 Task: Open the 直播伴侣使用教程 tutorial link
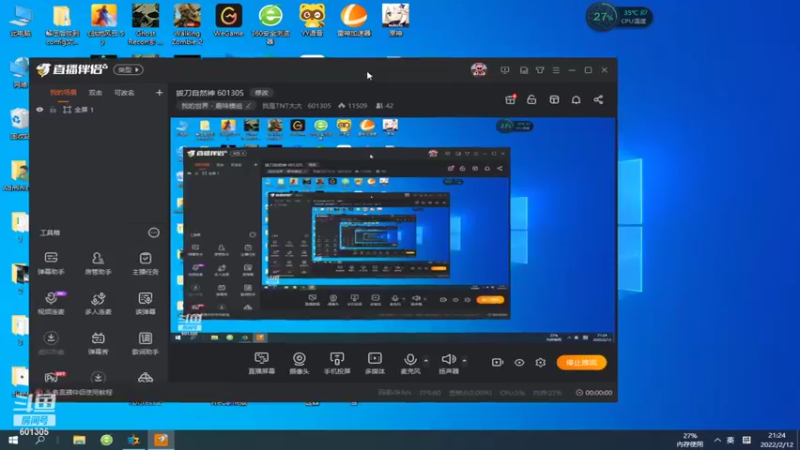pos(79,392)
